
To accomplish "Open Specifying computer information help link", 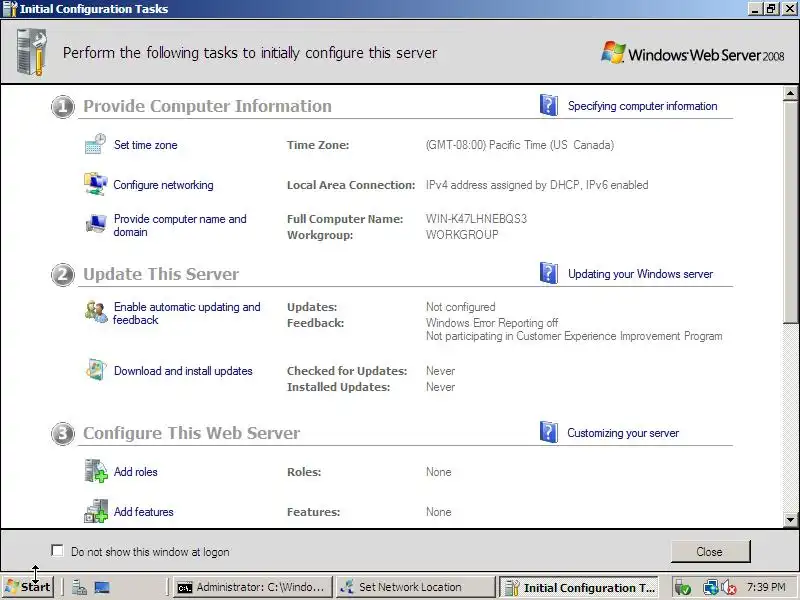I will [642, 106].
